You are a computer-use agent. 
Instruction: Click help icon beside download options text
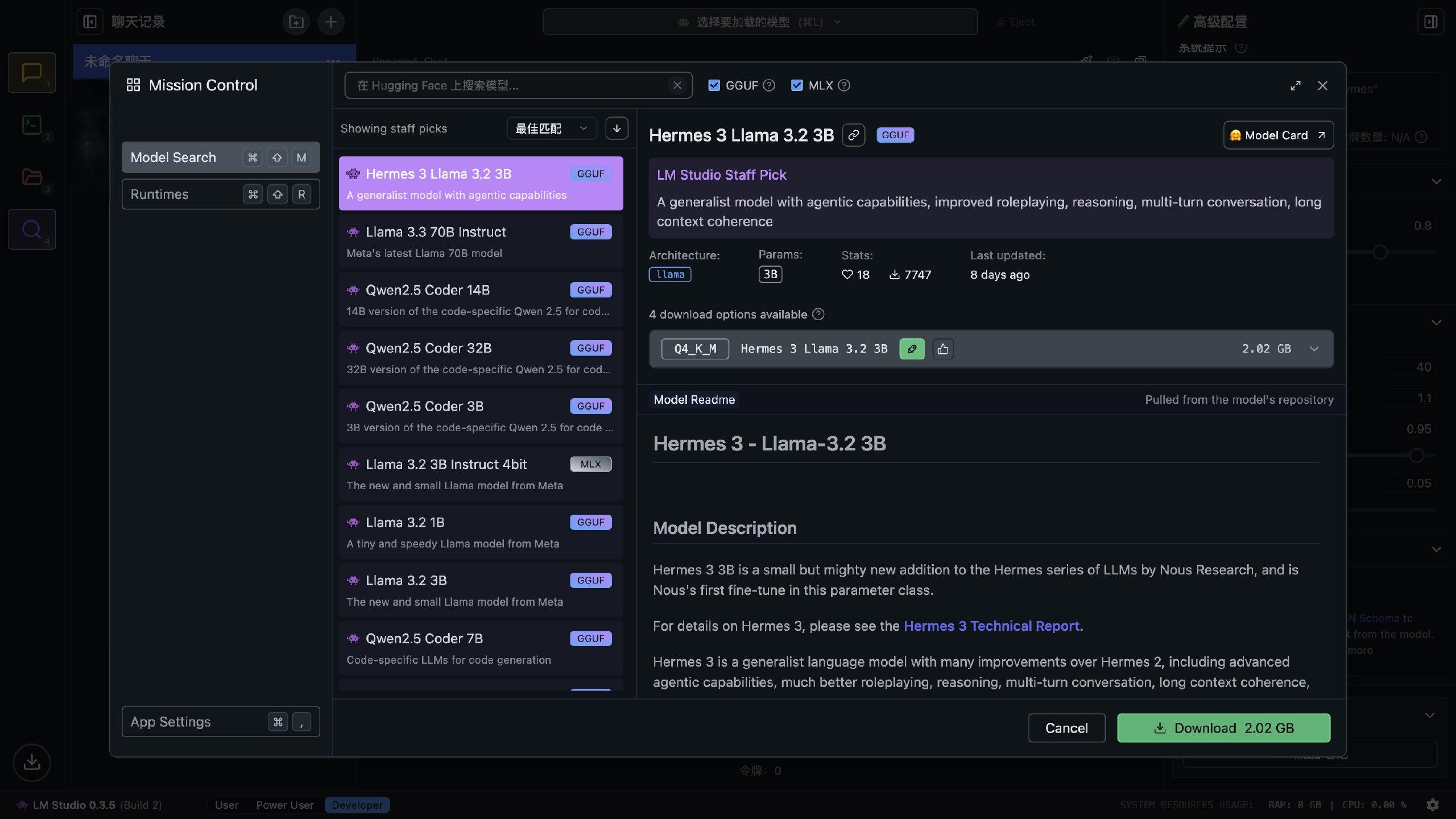pyautogui.click(x=818, y=315)
